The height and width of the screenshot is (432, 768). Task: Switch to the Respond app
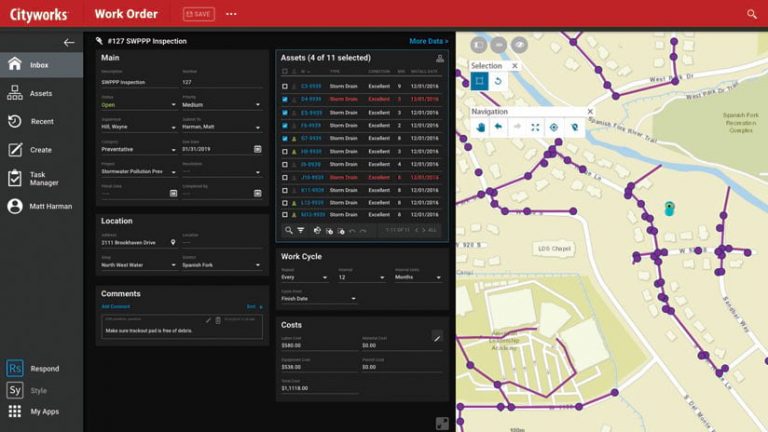click(x=41, y=368)
